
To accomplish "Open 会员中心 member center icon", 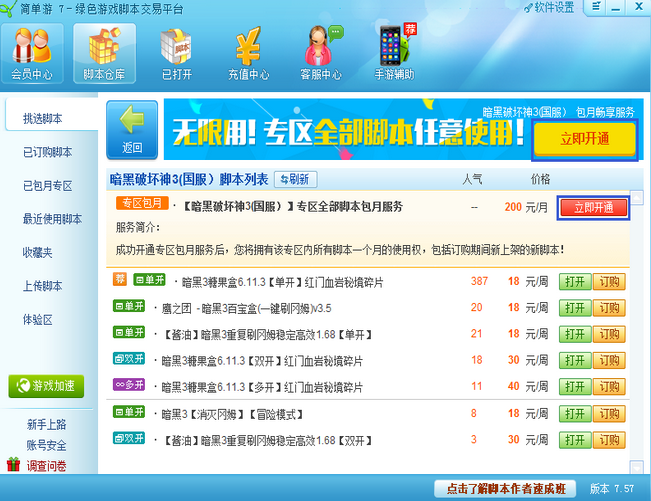I will pyautogui.click(x=34, y=53).
